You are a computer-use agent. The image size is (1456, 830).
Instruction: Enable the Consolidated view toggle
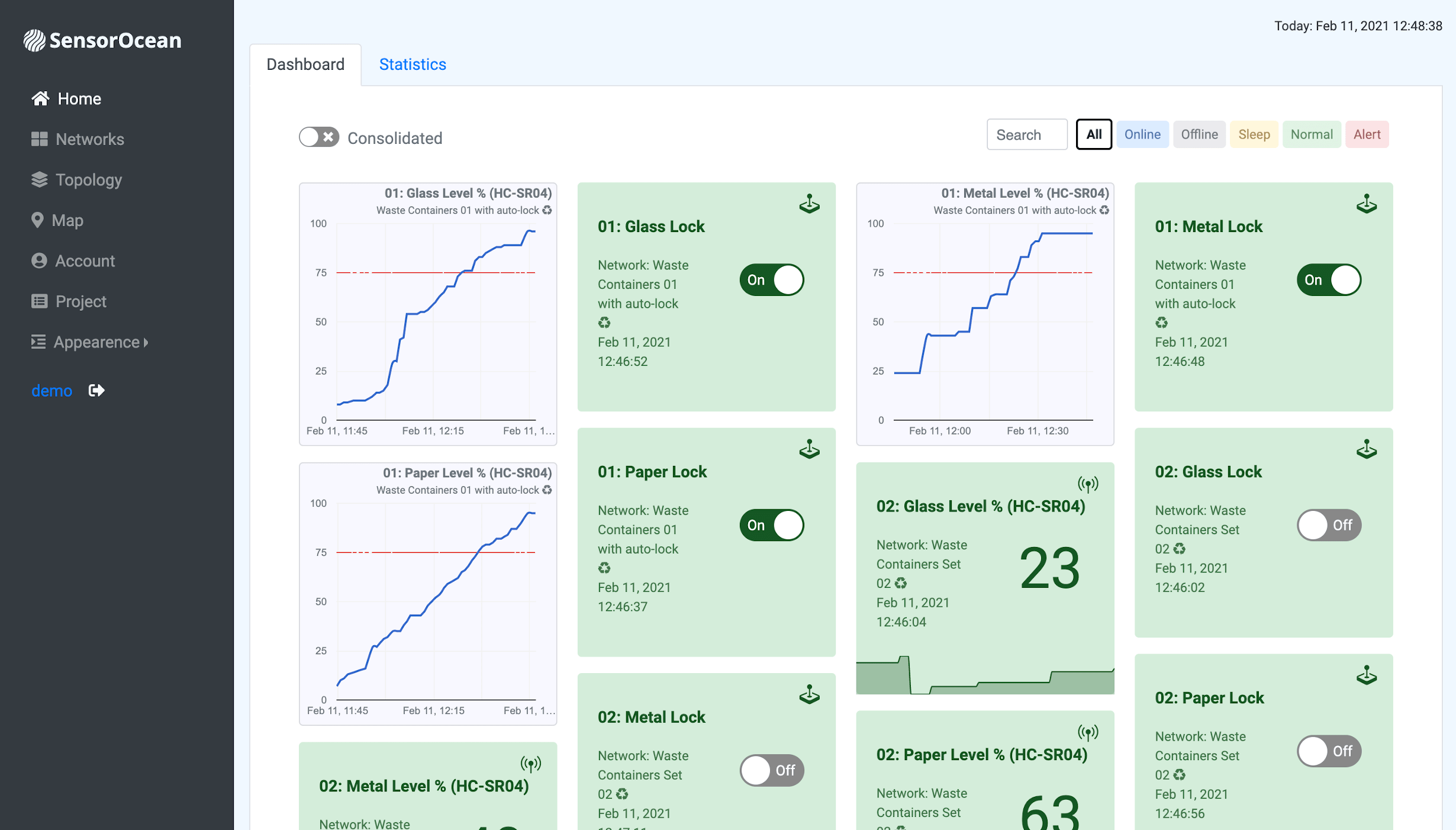(x=318, y=137)
